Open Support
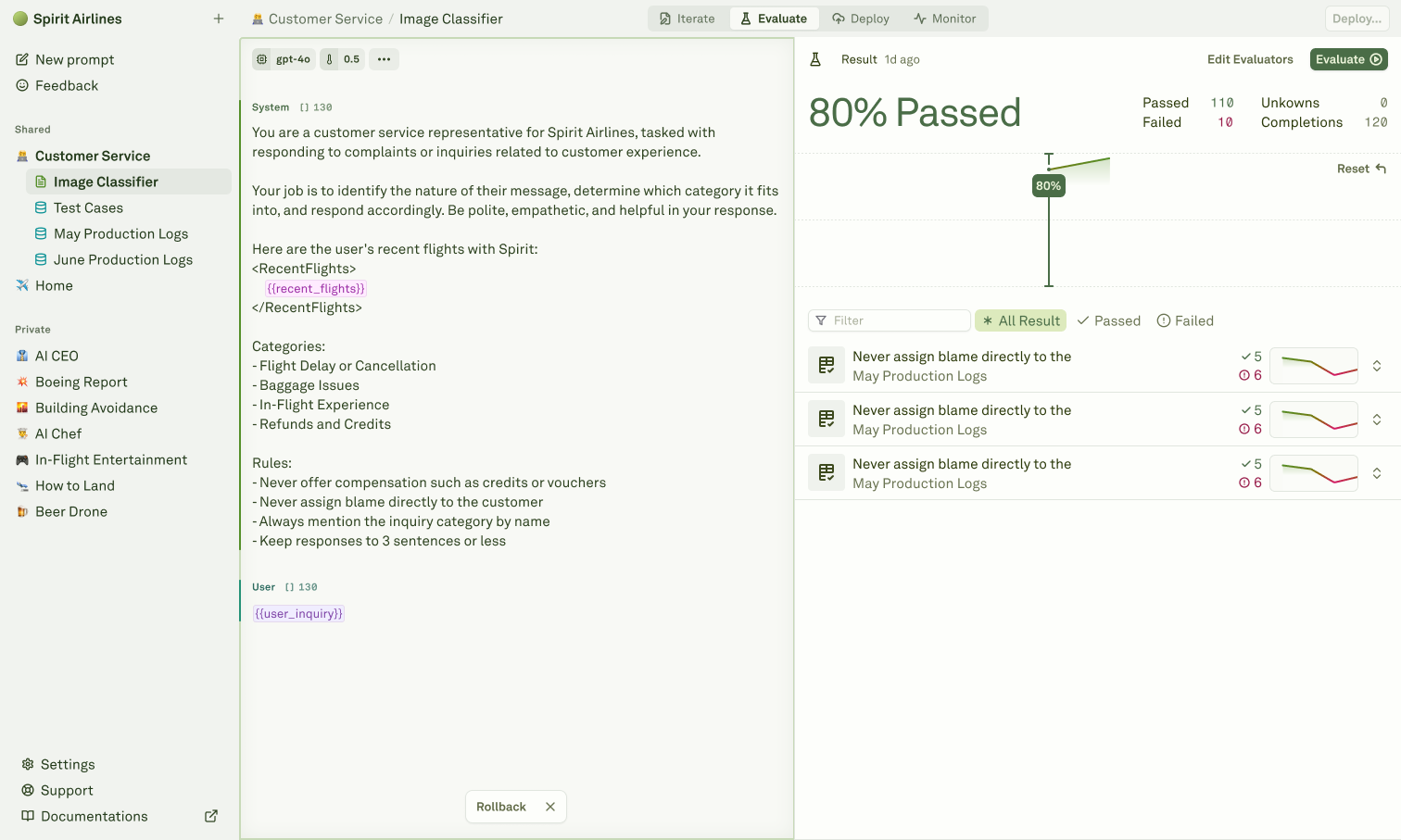 pyautogui.click(x=57, y=790)
